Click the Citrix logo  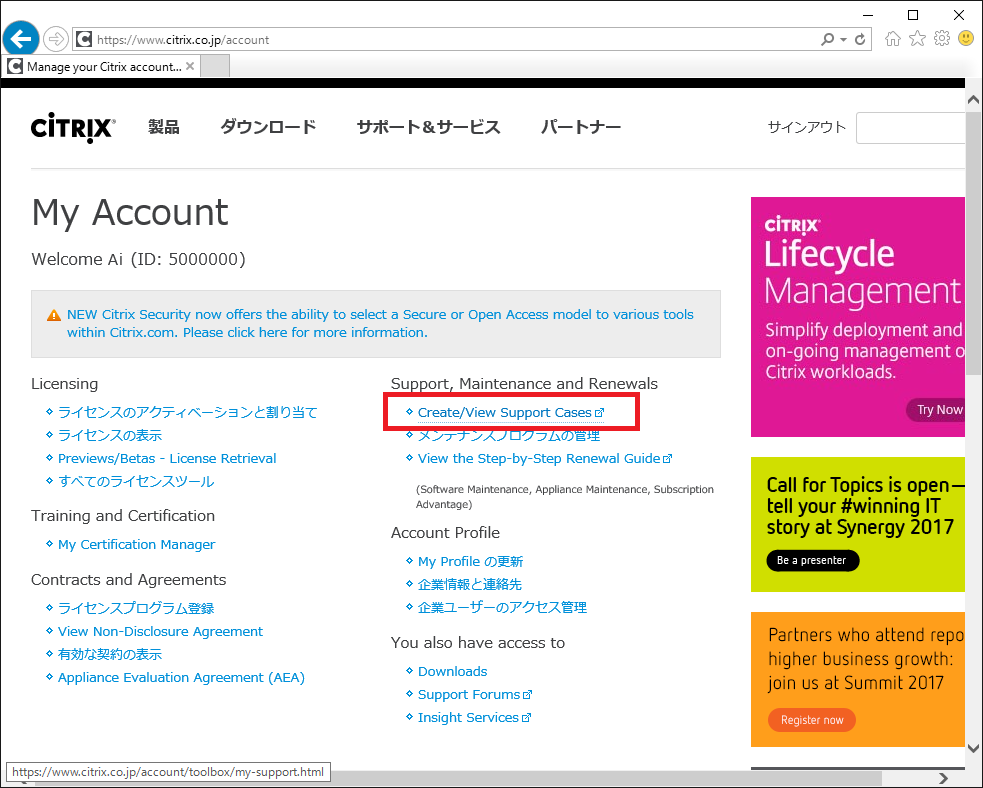[x=73, y=128]
